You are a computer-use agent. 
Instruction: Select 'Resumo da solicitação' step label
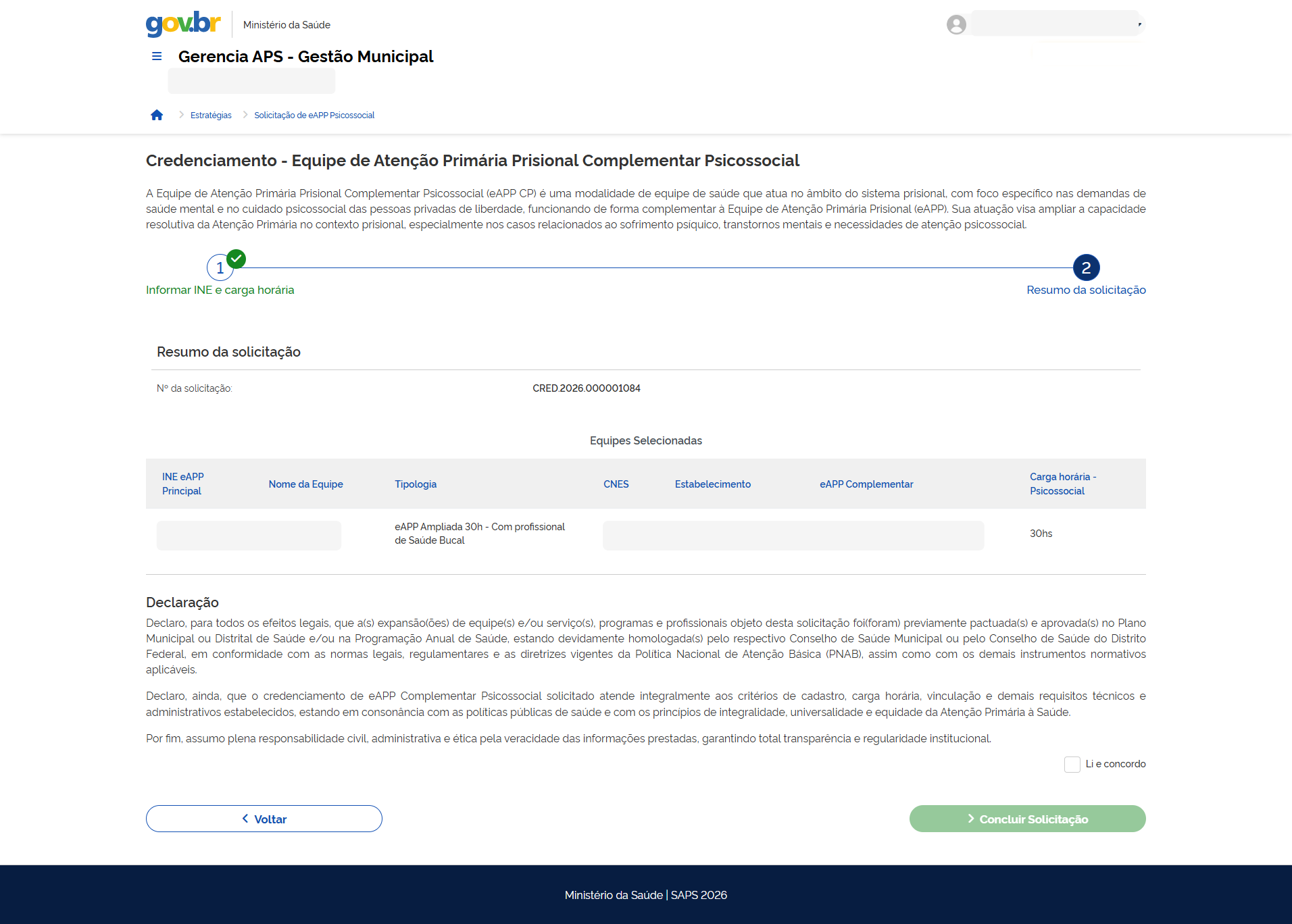(1086, 290)
